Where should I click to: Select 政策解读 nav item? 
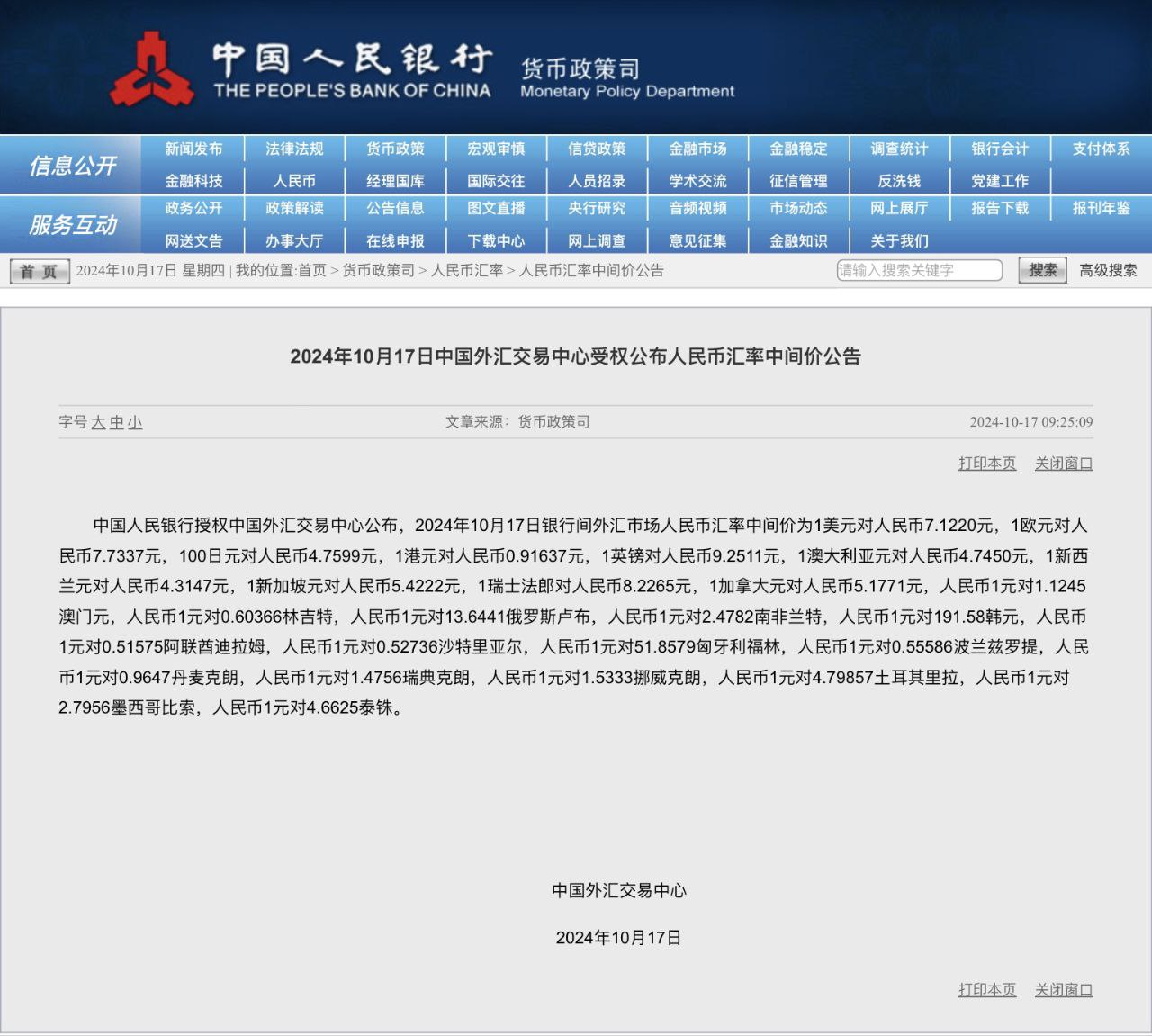pos(294,208)
